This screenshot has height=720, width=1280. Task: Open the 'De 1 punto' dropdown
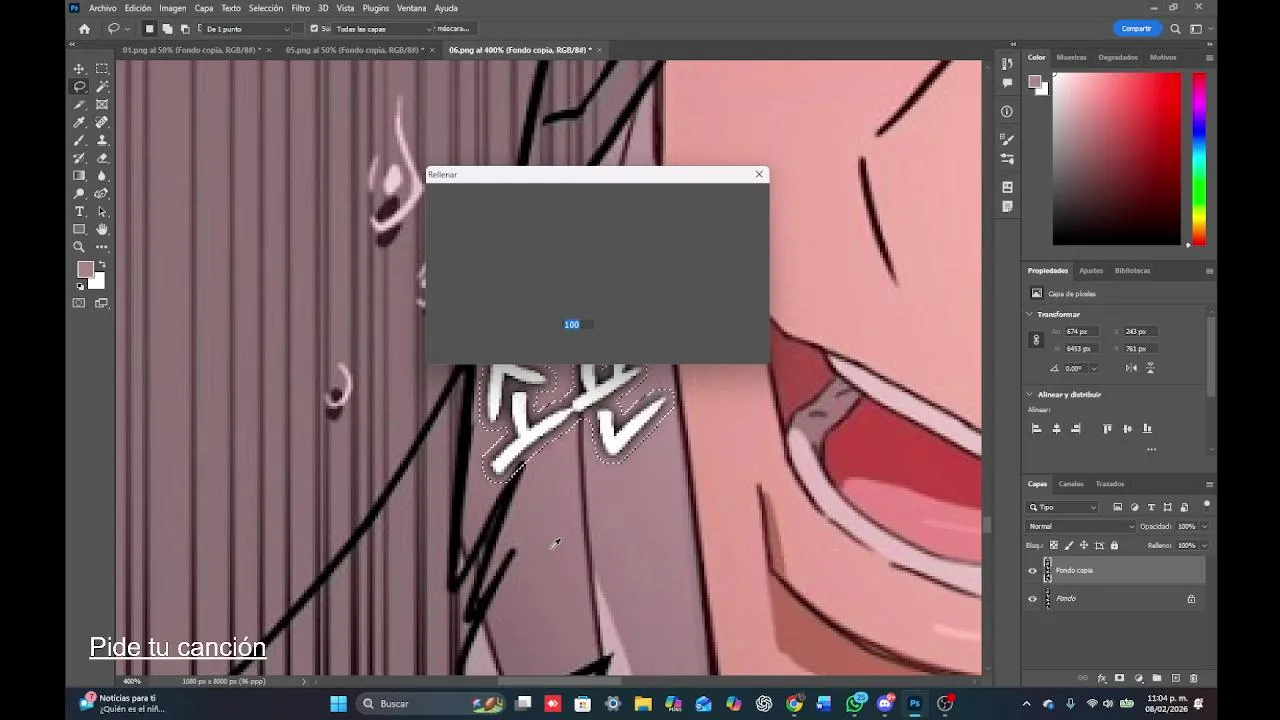[x=246, y=29]
